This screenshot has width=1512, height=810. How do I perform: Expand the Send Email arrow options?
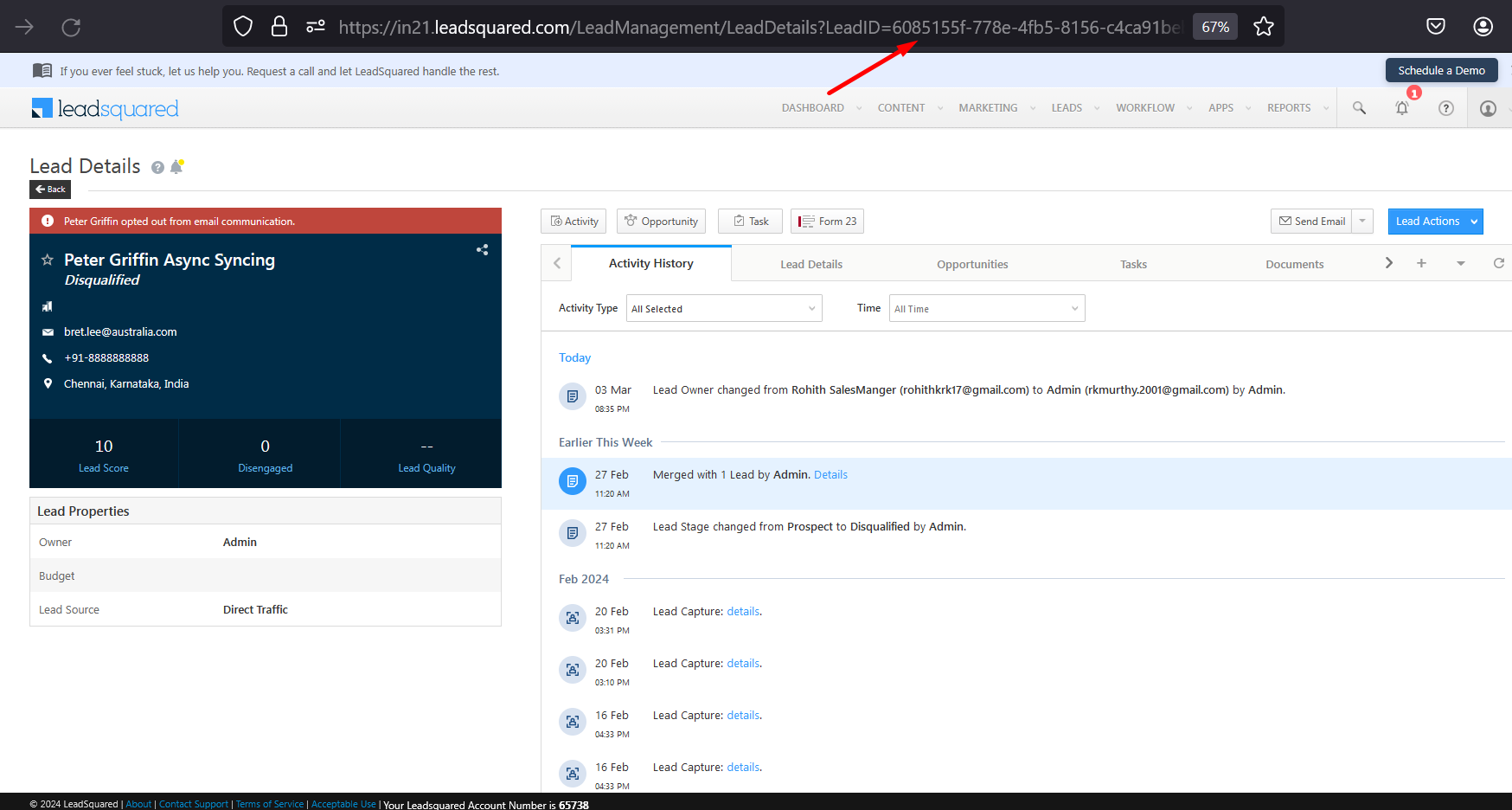pyautogui.click(x=1363, y=222)
